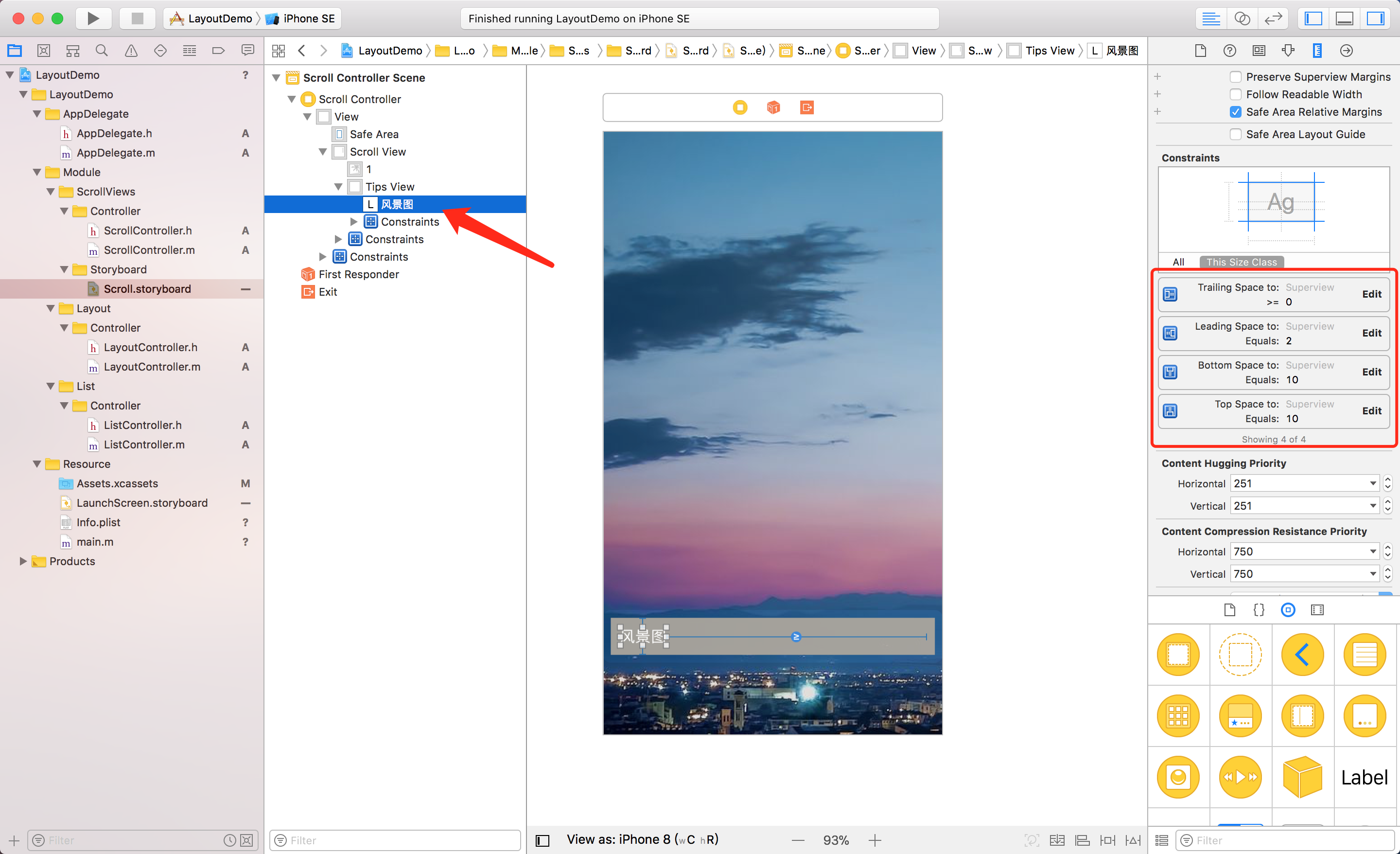Toggle Follow Readable Width checkbox
1400x854 pixels.
[x=1235, y=94]
